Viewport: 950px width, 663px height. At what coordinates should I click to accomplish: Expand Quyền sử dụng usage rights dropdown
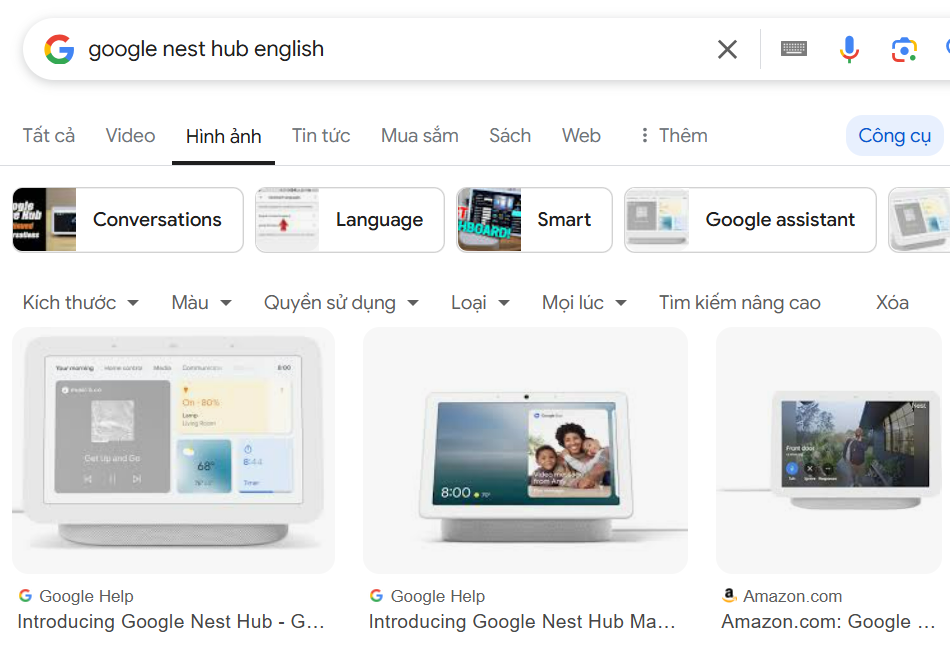point(340,302)
